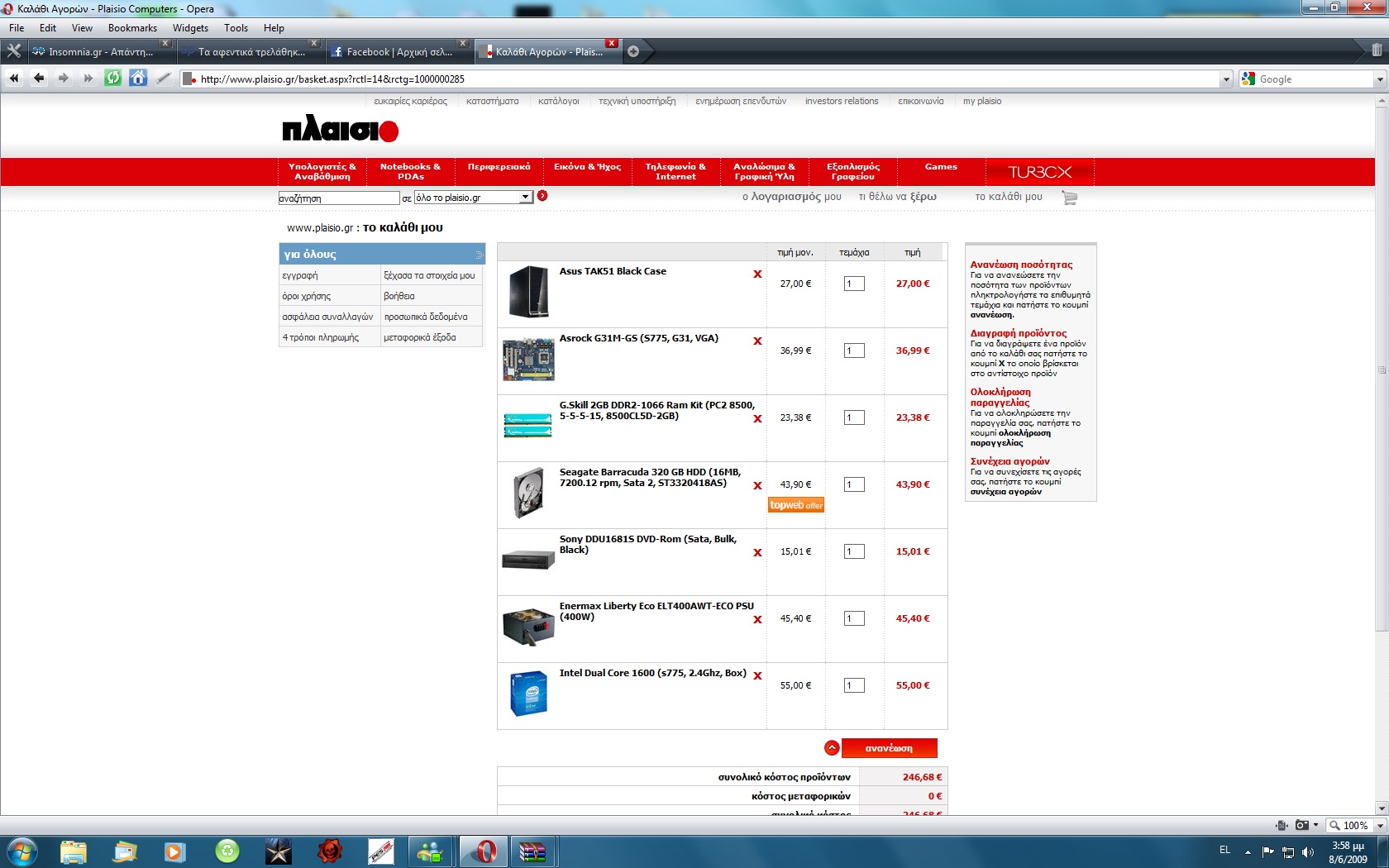1389x868 pixels.
Task: Remove Sony DVD-Rom from basket
Action: point(757,553)
